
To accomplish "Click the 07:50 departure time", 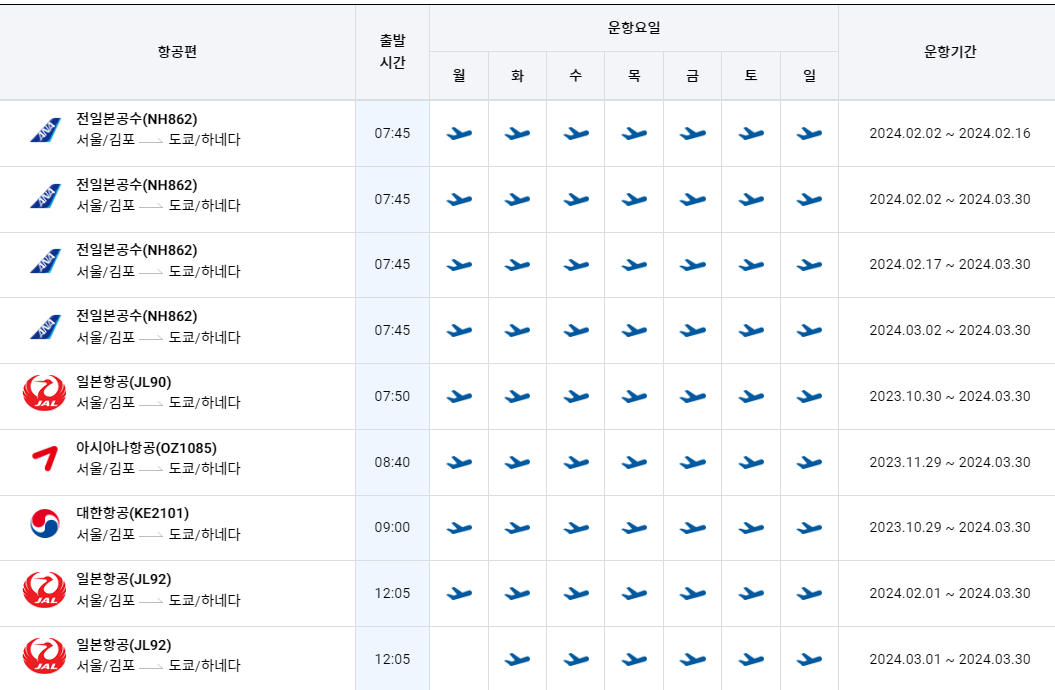I will pos(392,396).
